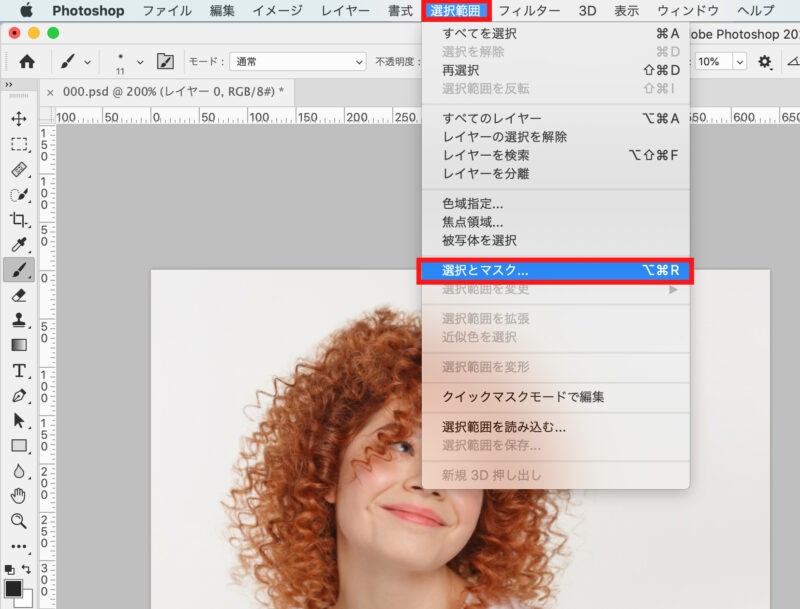
Task: Click the foreground color swatch
Action: [13, 589]
